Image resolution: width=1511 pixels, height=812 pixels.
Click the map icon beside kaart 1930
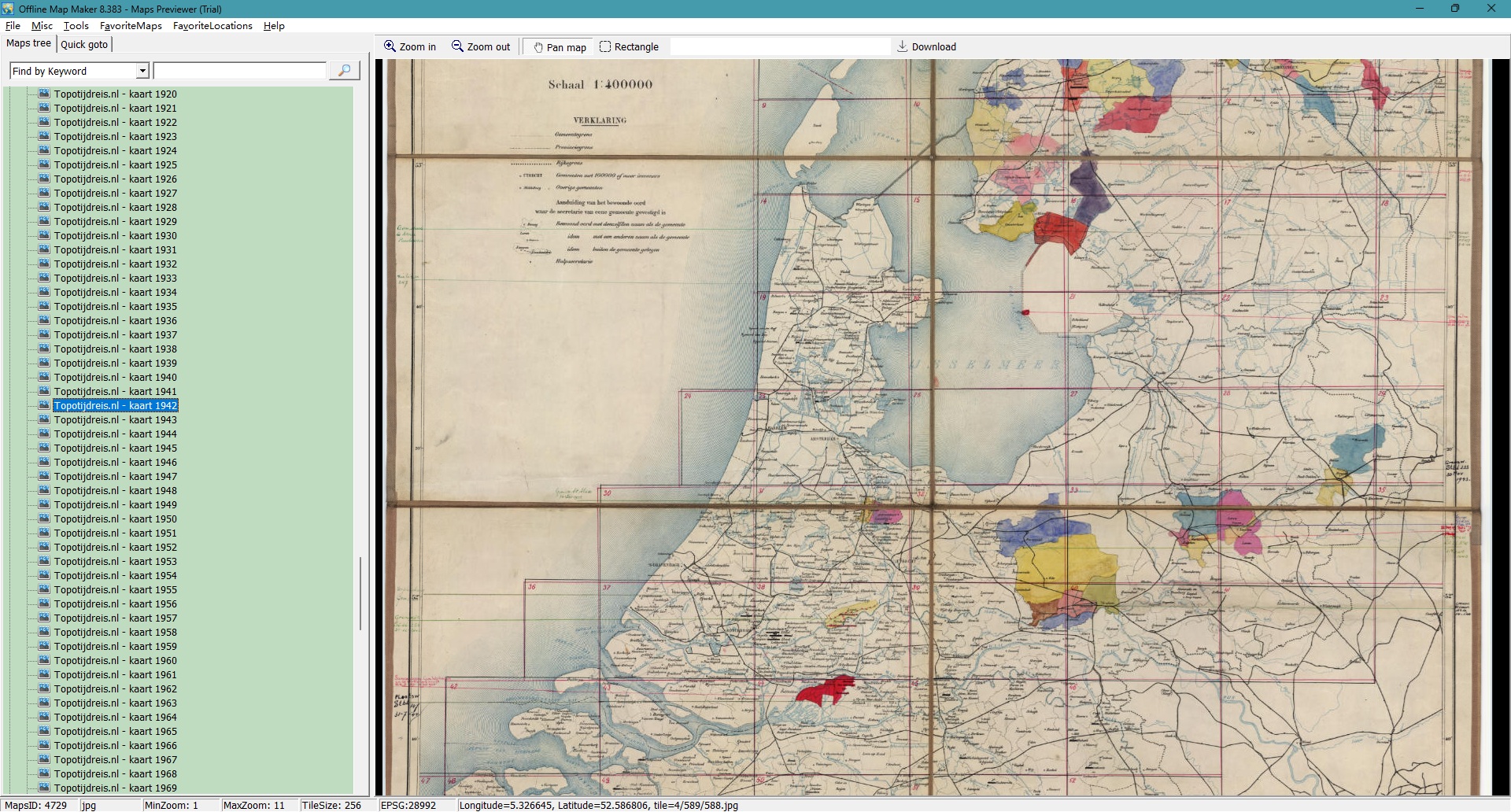click(x=44, y=235)
